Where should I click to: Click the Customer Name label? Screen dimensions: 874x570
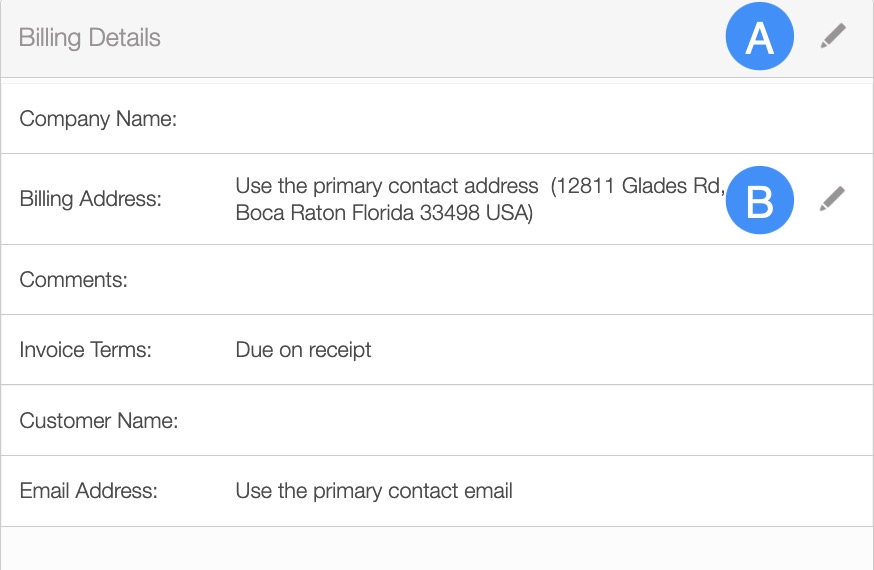point(99,421)
